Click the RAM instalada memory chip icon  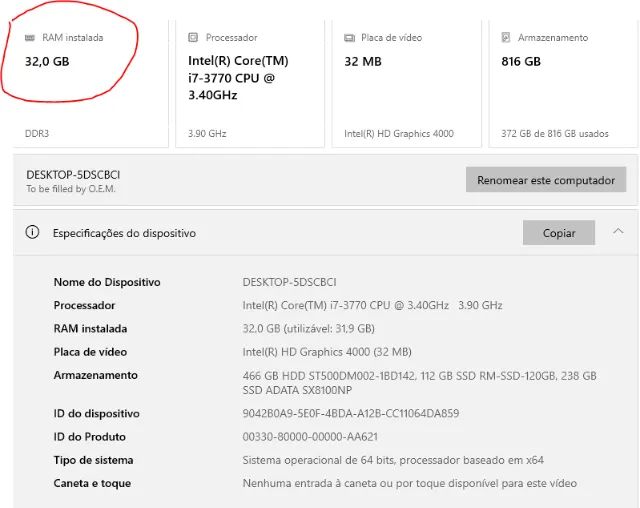[30, 38]
